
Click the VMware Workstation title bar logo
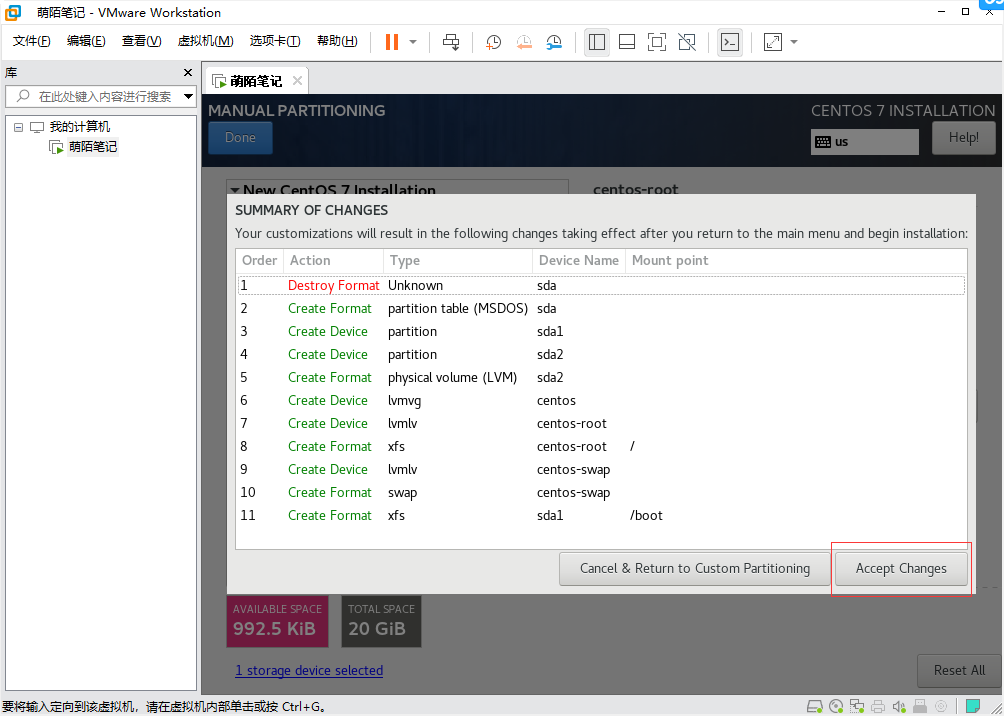coord(13,12)
